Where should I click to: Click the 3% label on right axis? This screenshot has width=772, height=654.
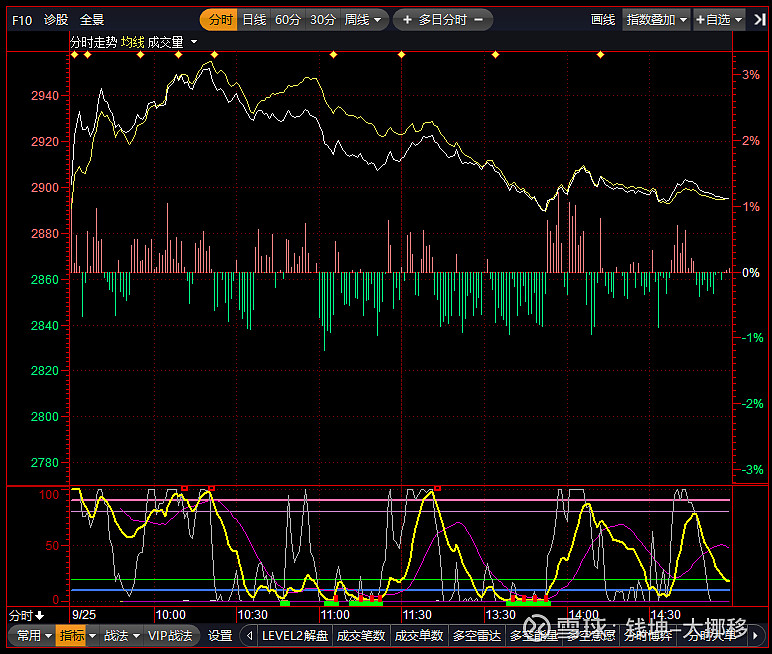click(751, 75)
